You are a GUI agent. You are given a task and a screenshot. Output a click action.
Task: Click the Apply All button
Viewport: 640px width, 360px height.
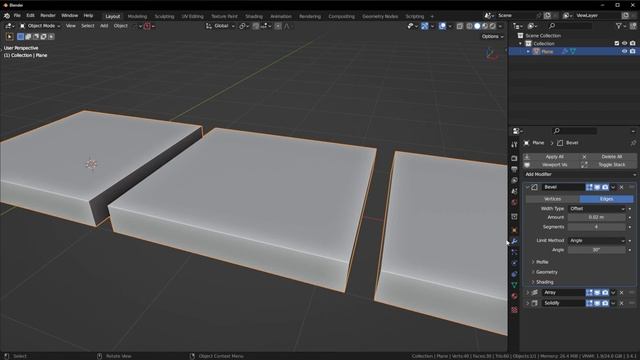[551, 157]
